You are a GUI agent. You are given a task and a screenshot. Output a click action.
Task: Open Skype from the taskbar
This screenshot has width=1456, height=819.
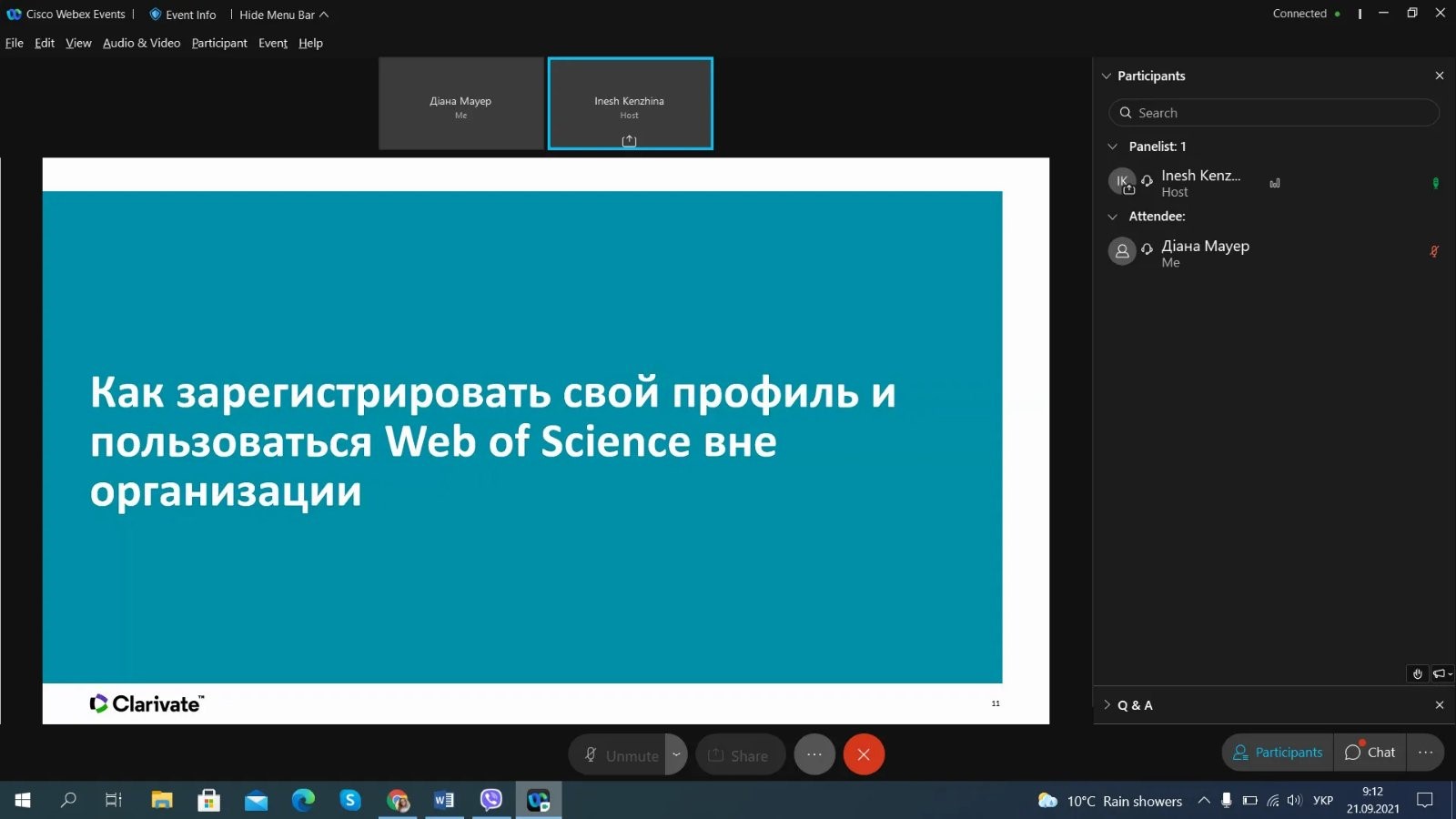tap(350, 800)
